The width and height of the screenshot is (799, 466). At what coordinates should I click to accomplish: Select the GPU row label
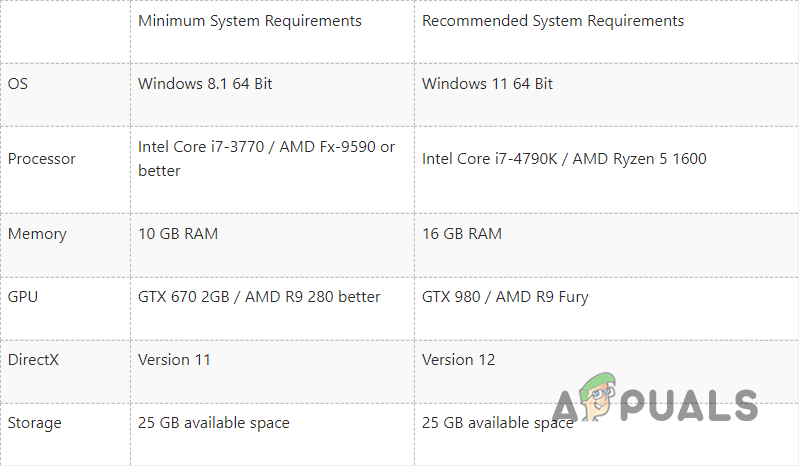[x=23, y=296]
